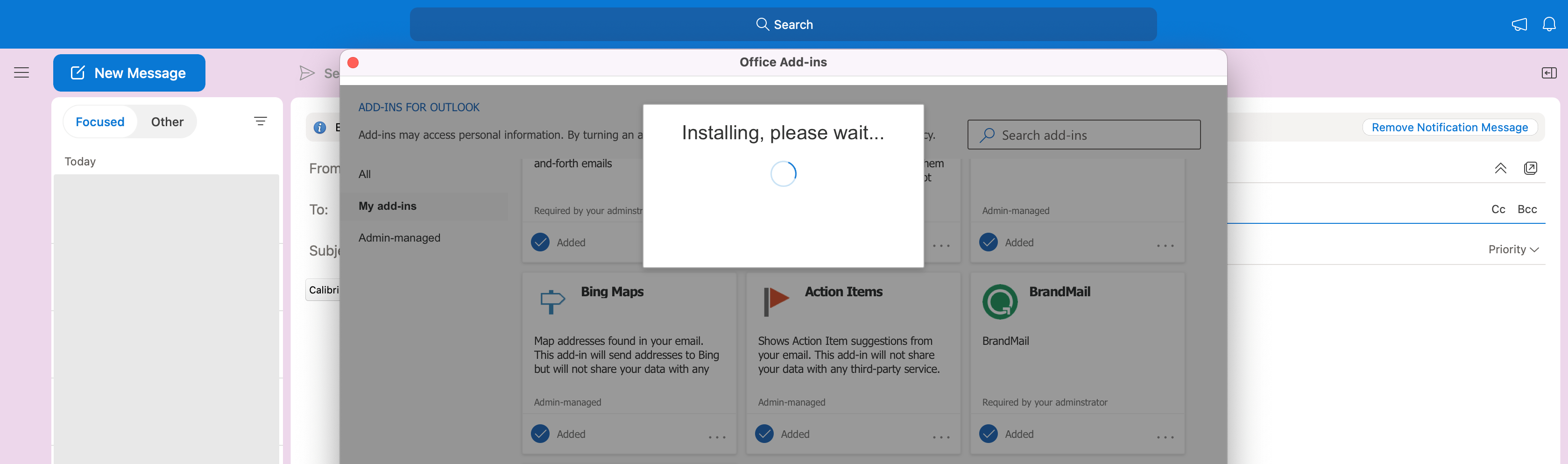Pop out compose window icon
The width and height of the screenshot is (1568, 464).
1530,168
